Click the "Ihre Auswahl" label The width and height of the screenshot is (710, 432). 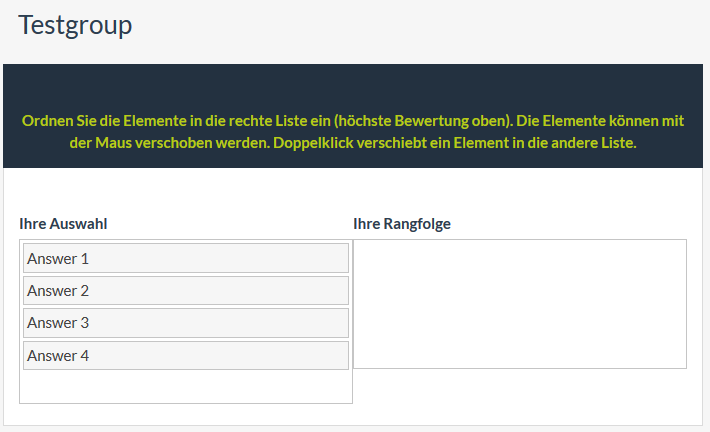click(x=63, y=224)
